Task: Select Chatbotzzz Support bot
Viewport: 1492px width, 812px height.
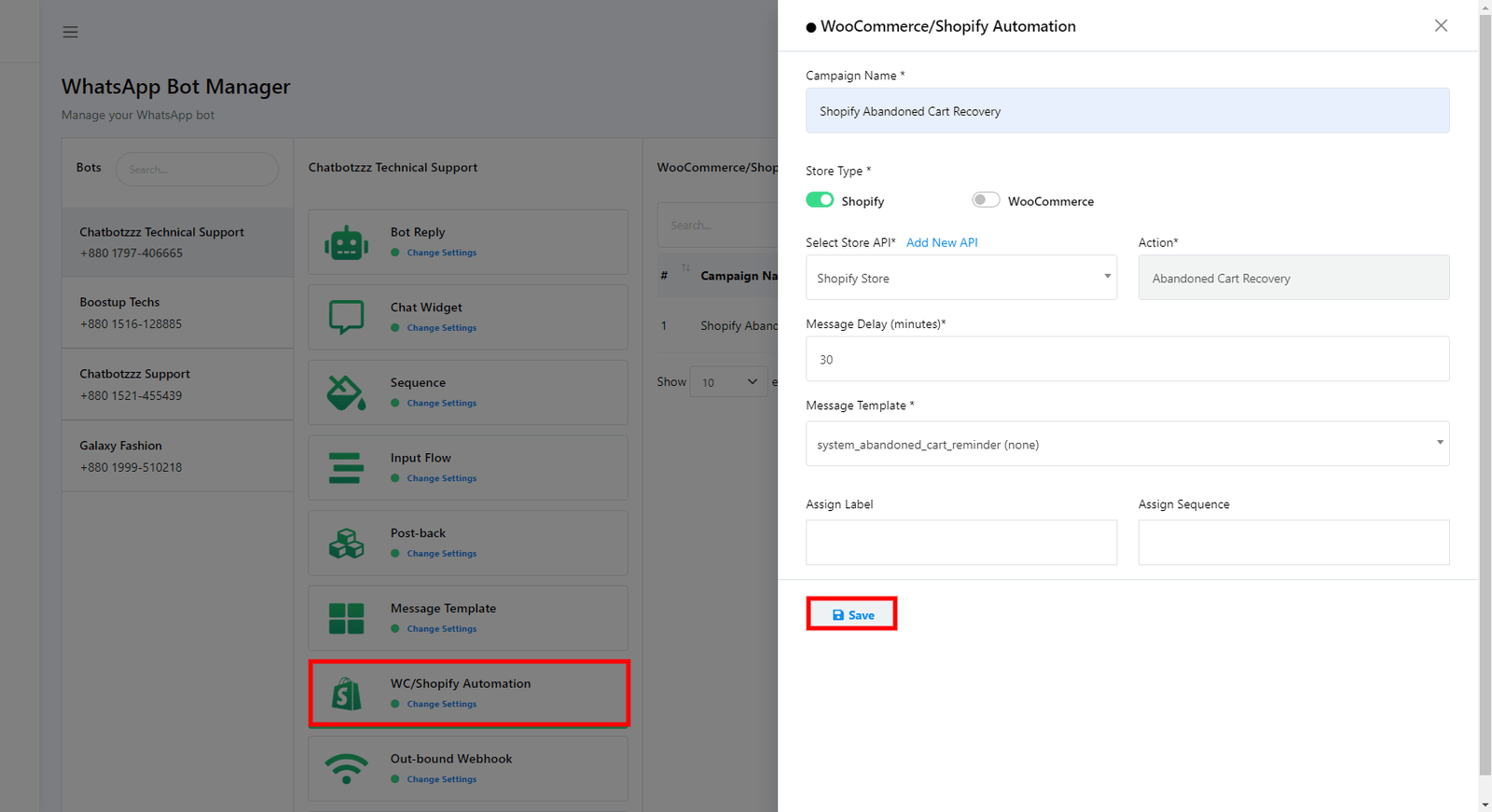Action: pos(177,384)
